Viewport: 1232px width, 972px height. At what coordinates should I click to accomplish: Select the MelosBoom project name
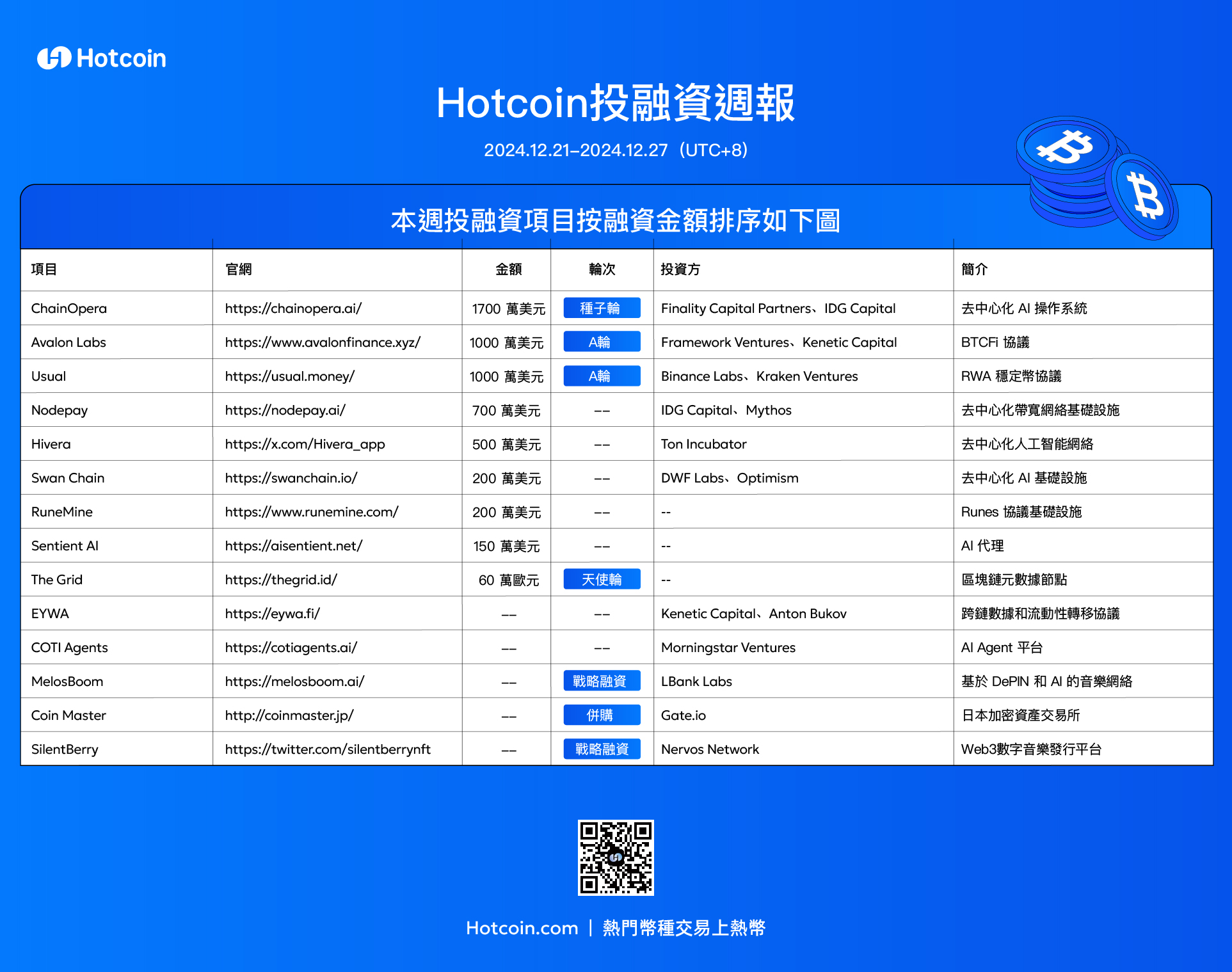(67, 681)
